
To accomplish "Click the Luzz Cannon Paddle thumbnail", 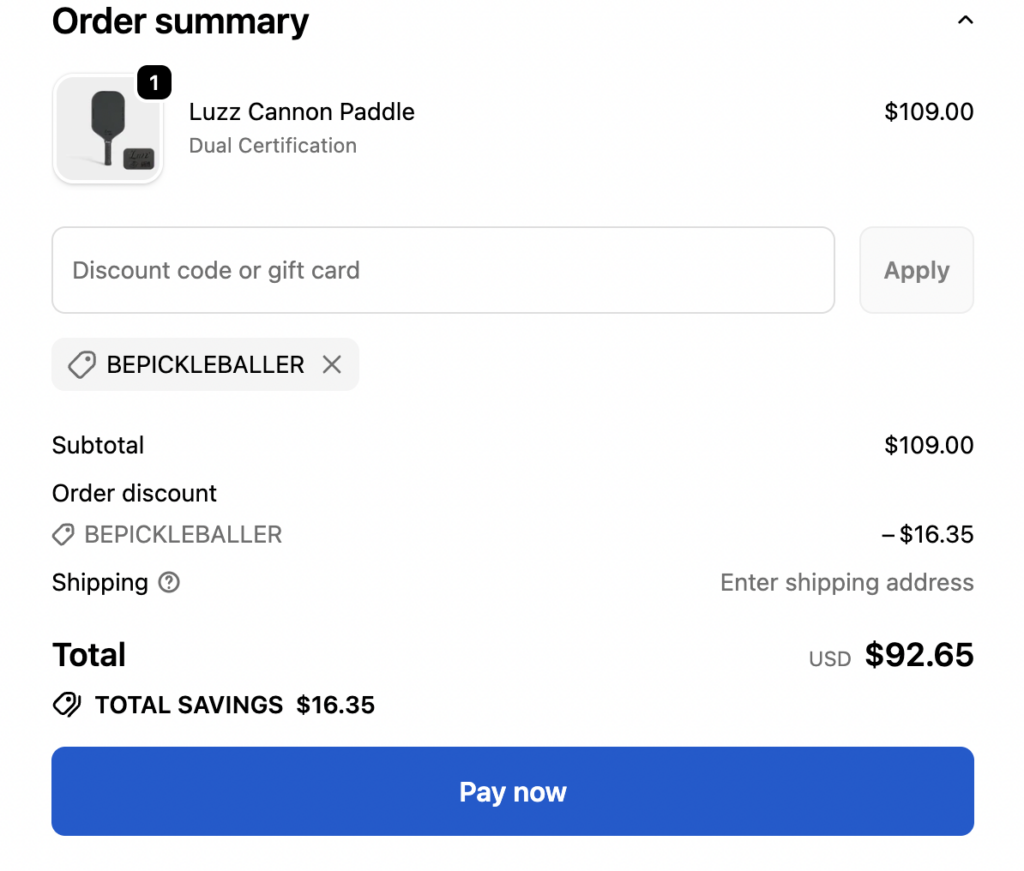I will point(108,130).
